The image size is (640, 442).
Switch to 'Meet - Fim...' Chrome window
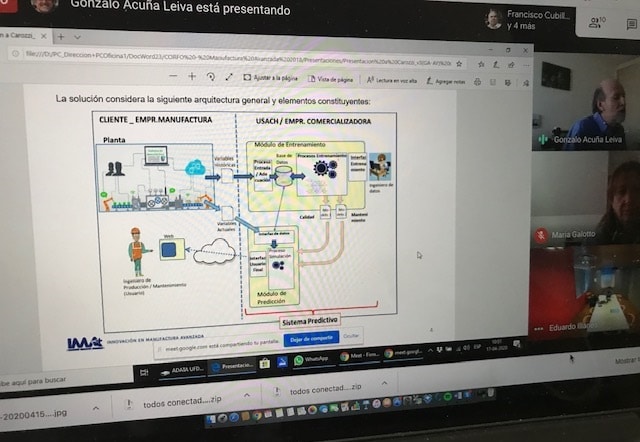tap(359, 355)
